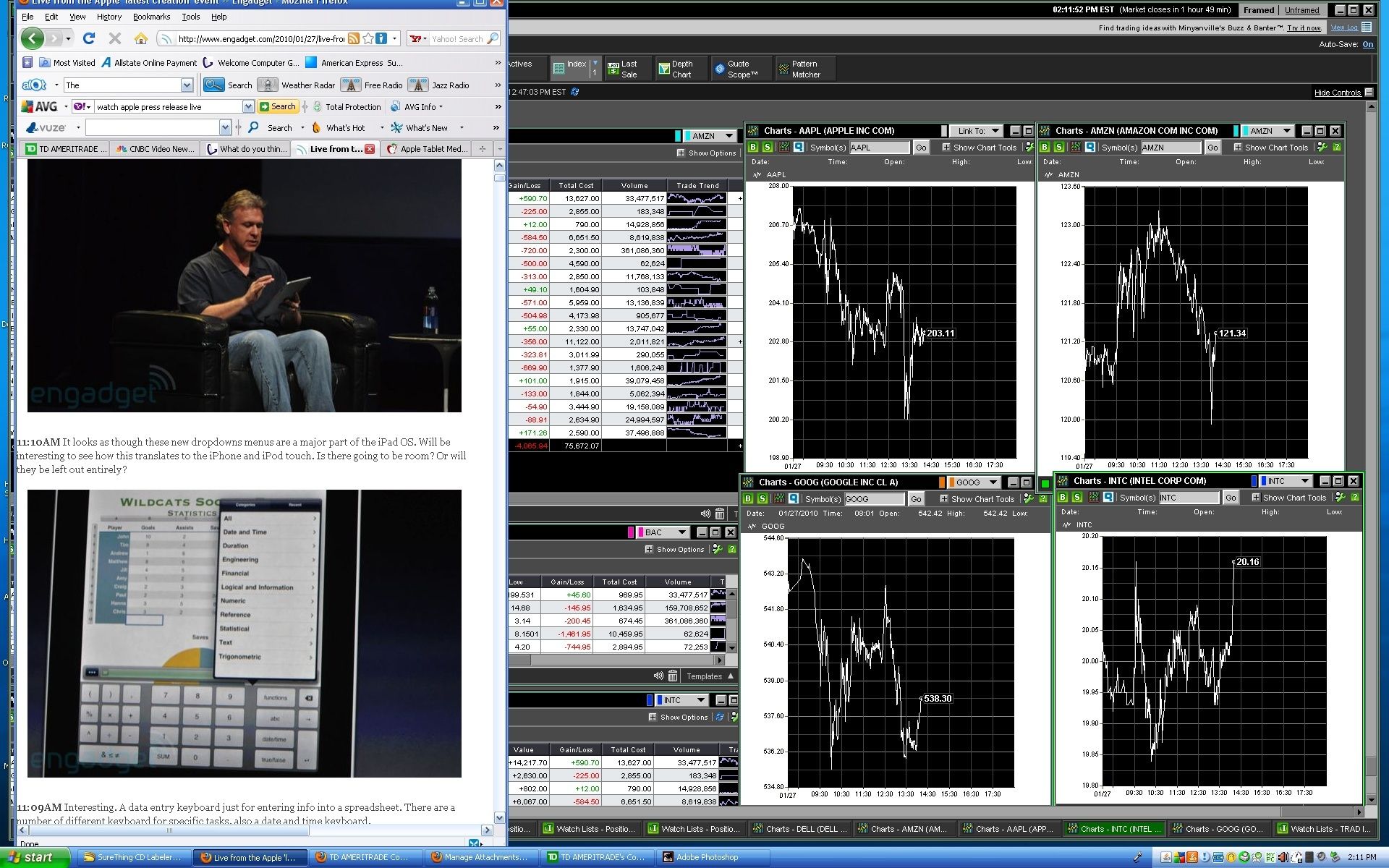Click the wrench settings icon in AMZN chart
This screenshot has width=1389, height=868.
[x=1322, y=147]
